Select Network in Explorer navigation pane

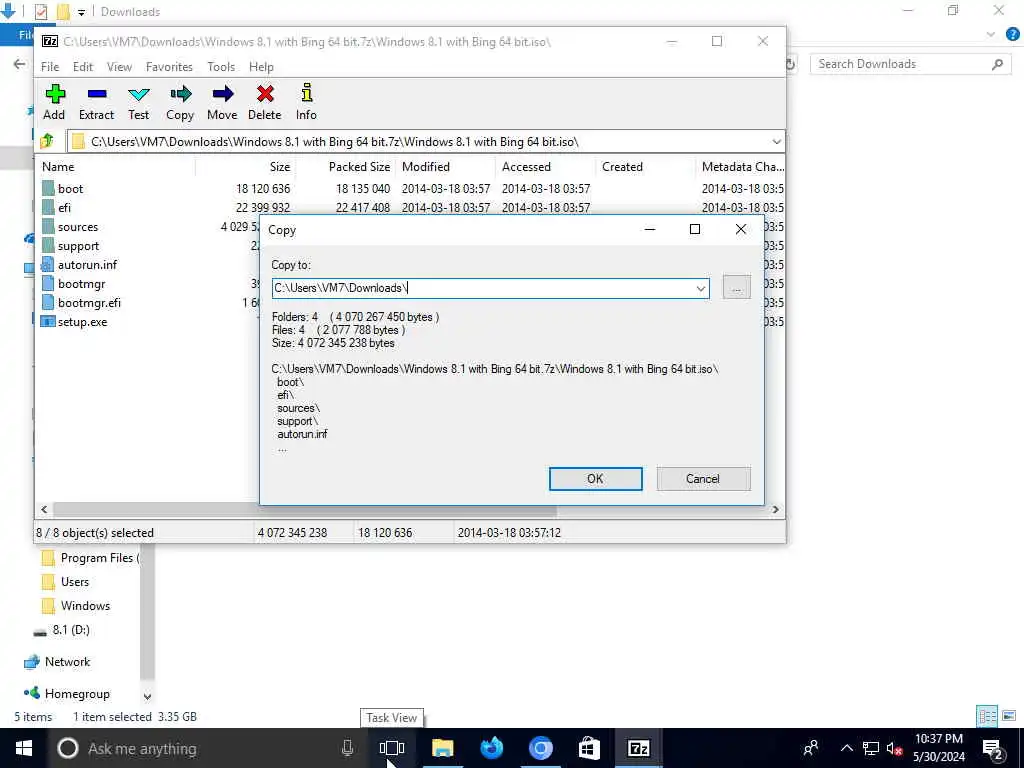click(x=57, y=662)
